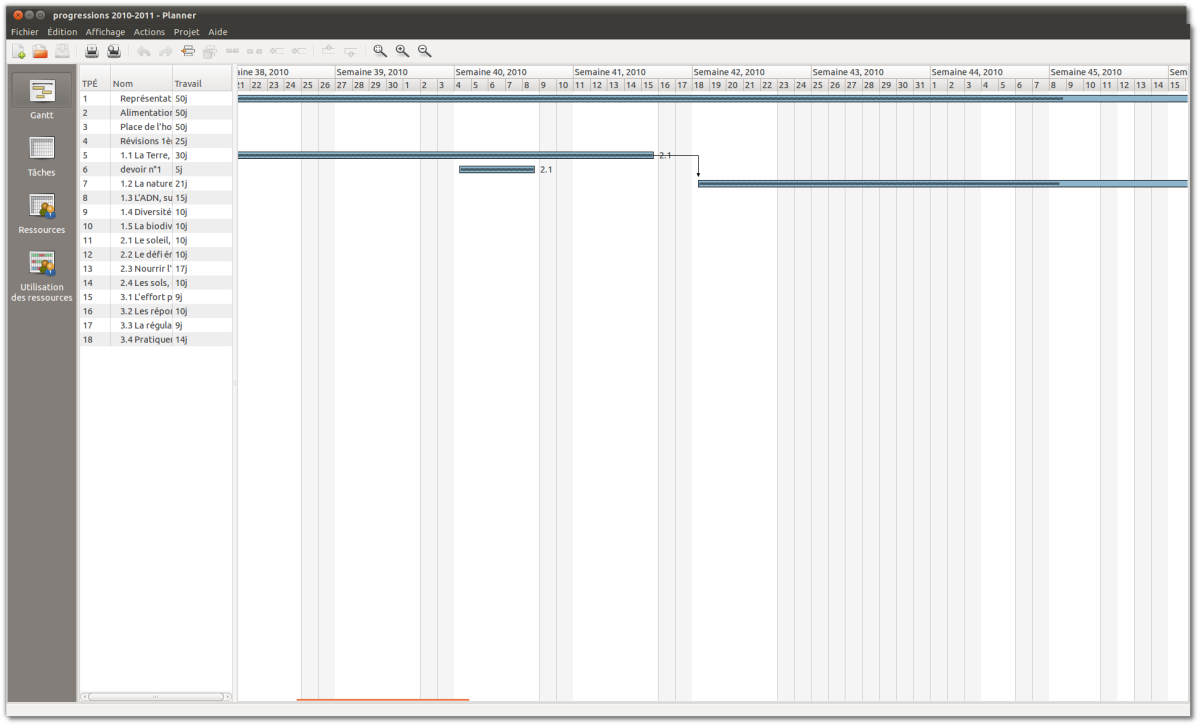Screen dimensions: 1200x726
Task: Click the Remove task toolbar icon
Action: pyautogui.click(x=210, y=51)
